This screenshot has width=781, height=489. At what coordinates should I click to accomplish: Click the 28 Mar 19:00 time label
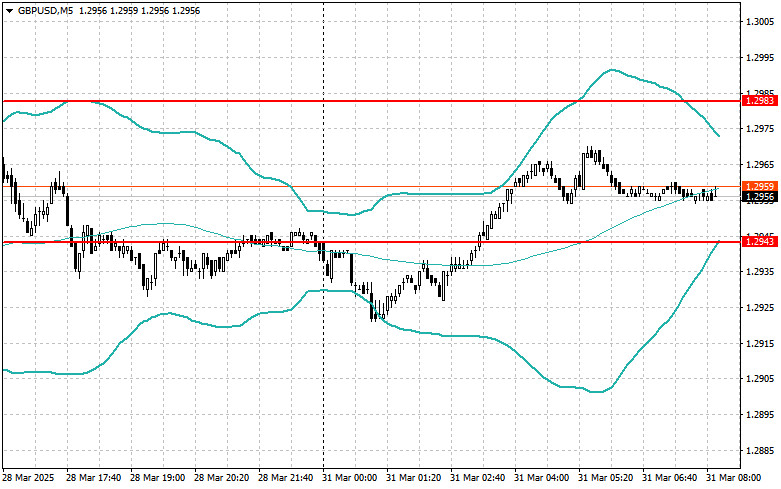157,478
